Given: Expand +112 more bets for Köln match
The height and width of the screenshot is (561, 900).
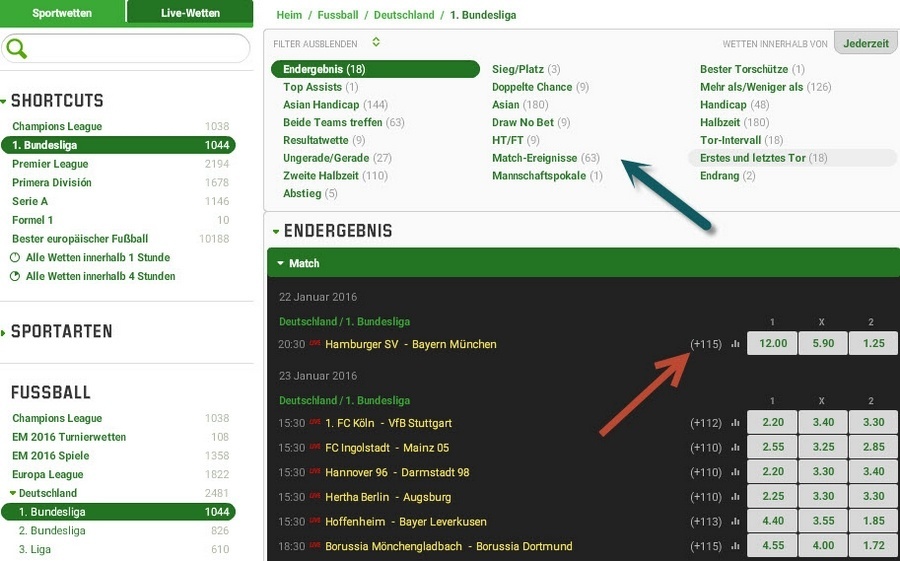Looking at the screenshot, I should pos(706,423).
